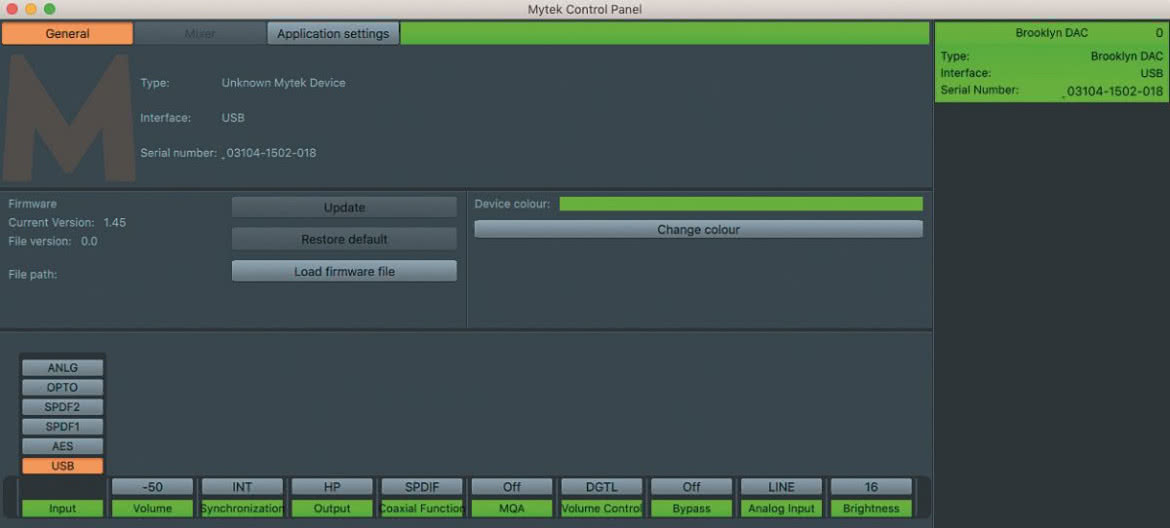Select USB input source
1170x528 pixels.
(x=63, y=466)
